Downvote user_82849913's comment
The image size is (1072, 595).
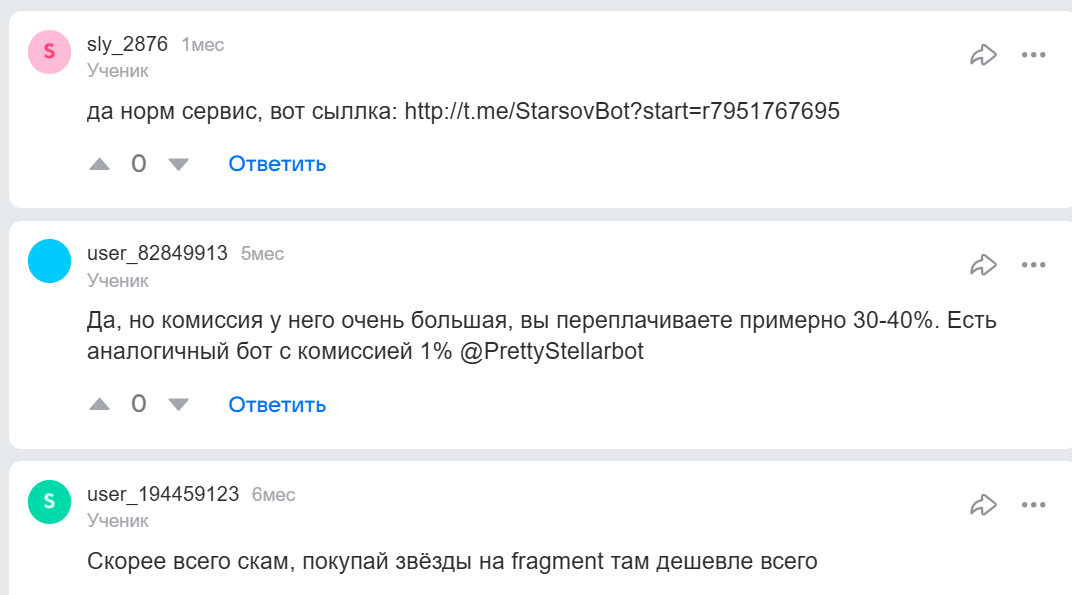coord(178,404)
